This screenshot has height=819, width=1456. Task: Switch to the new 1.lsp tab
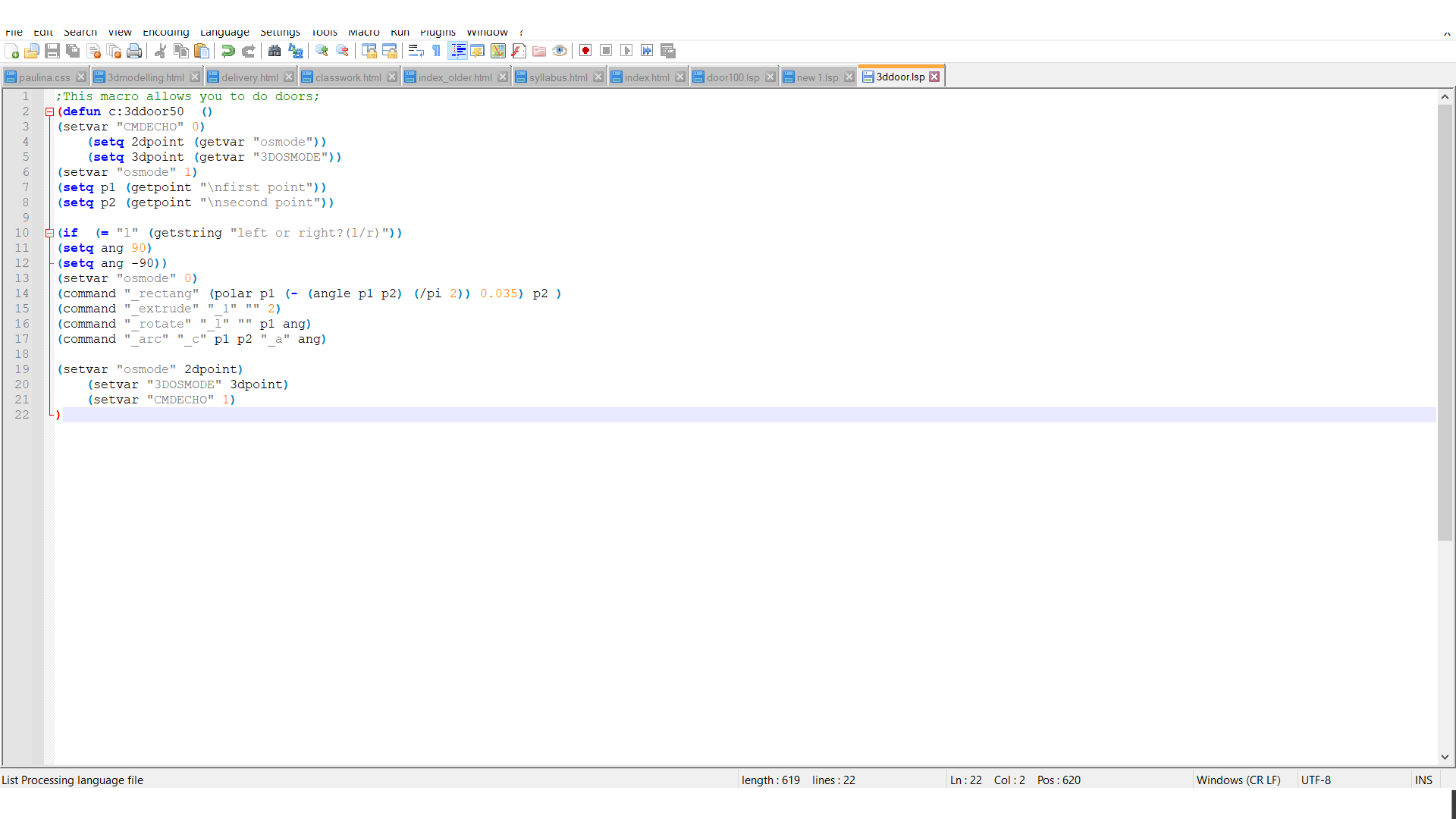[817, 77]
